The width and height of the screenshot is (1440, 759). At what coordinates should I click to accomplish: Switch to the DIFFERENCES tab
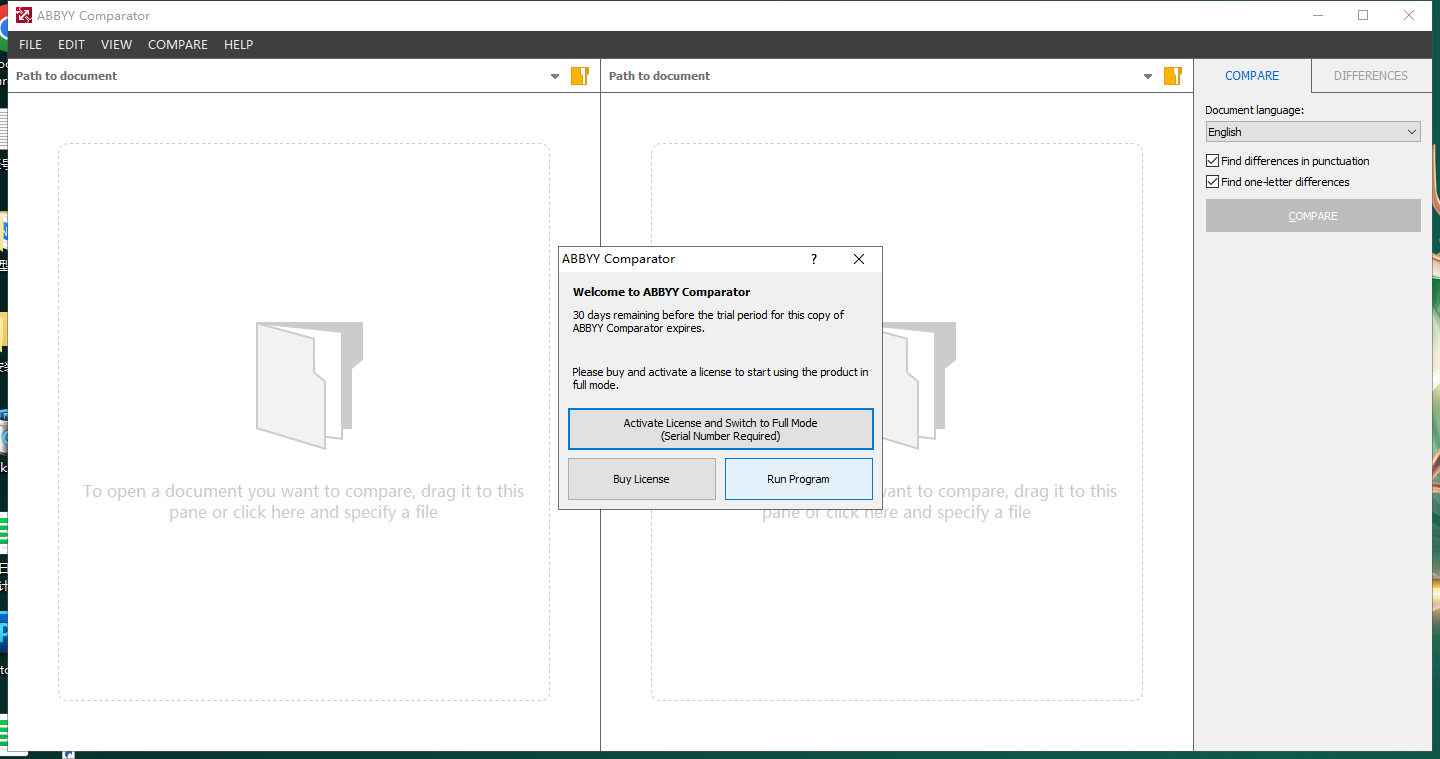[1370, 76]
